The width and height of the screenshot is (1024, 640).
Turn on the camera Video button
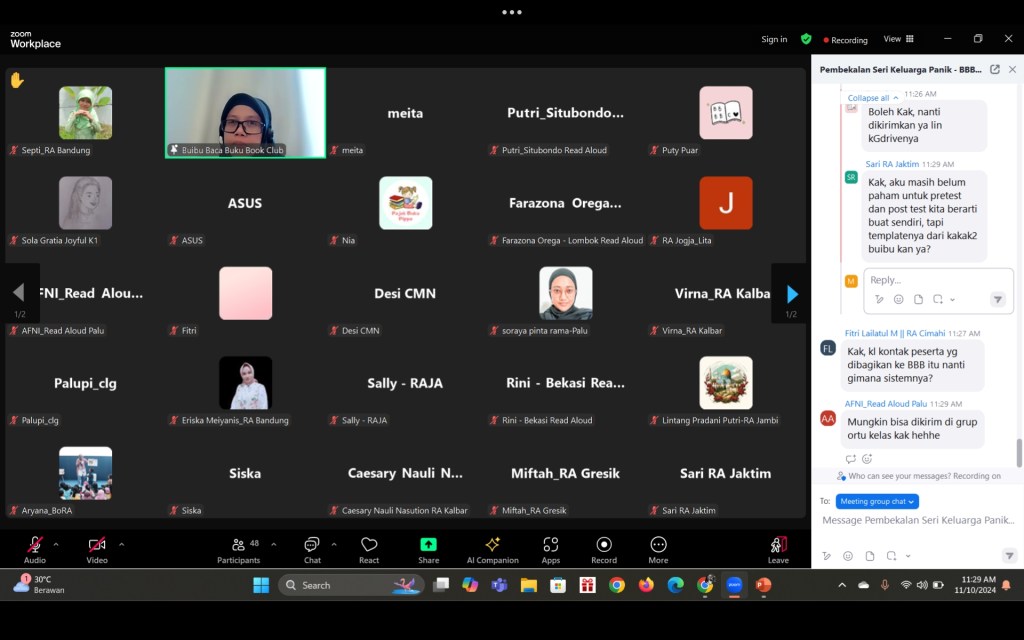pos(97,545)
